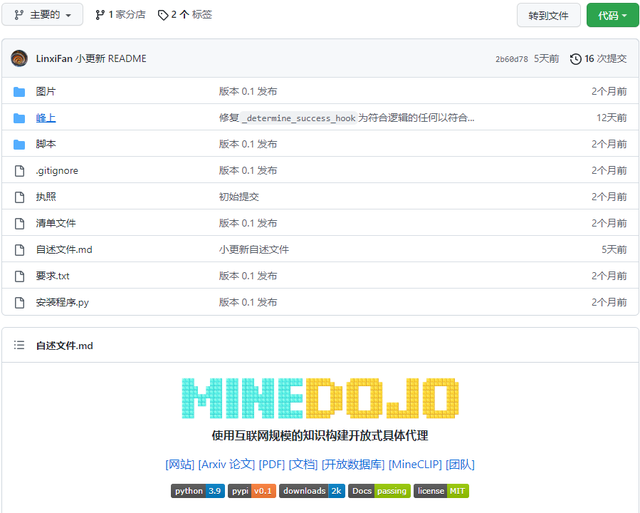Click the license MIT badge
Viewport: 640px width, 513px height.
[441, 491]
